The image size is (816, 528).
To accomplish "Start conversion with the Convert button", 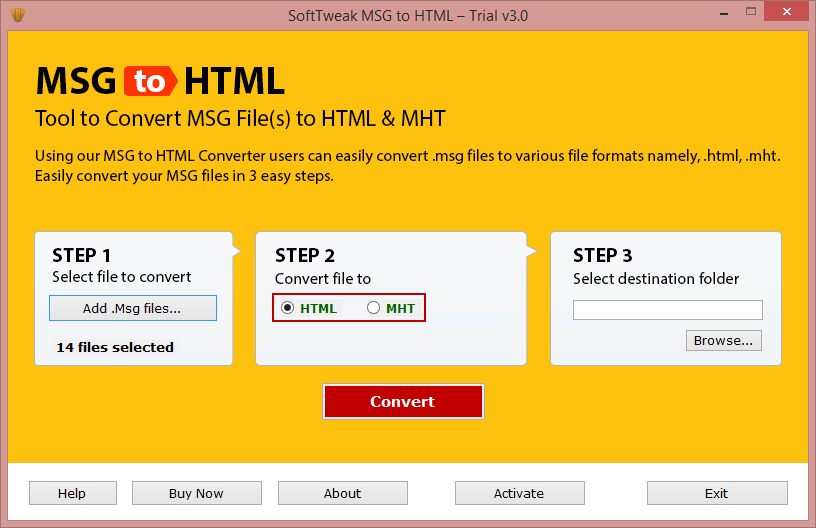I will point(403,401).
